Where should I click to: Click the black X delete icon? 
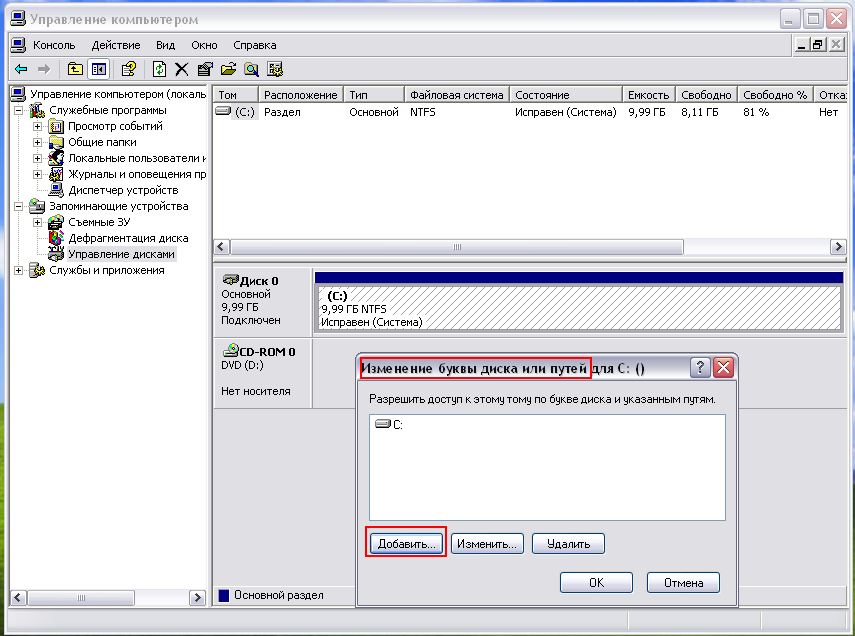(182, 69)
